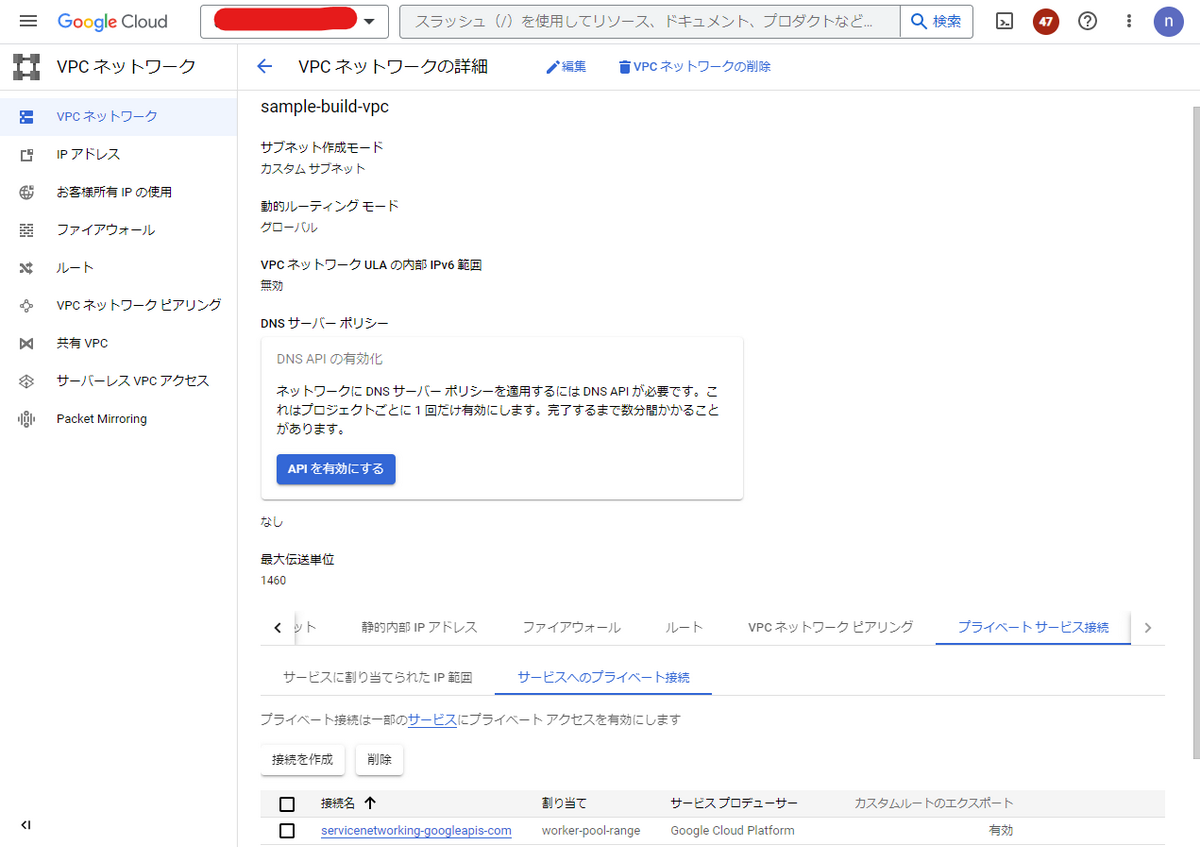Click the VPC ネットワーク product icon header
This screenshot has height=847, width=1200.
(x=26, y=67)
